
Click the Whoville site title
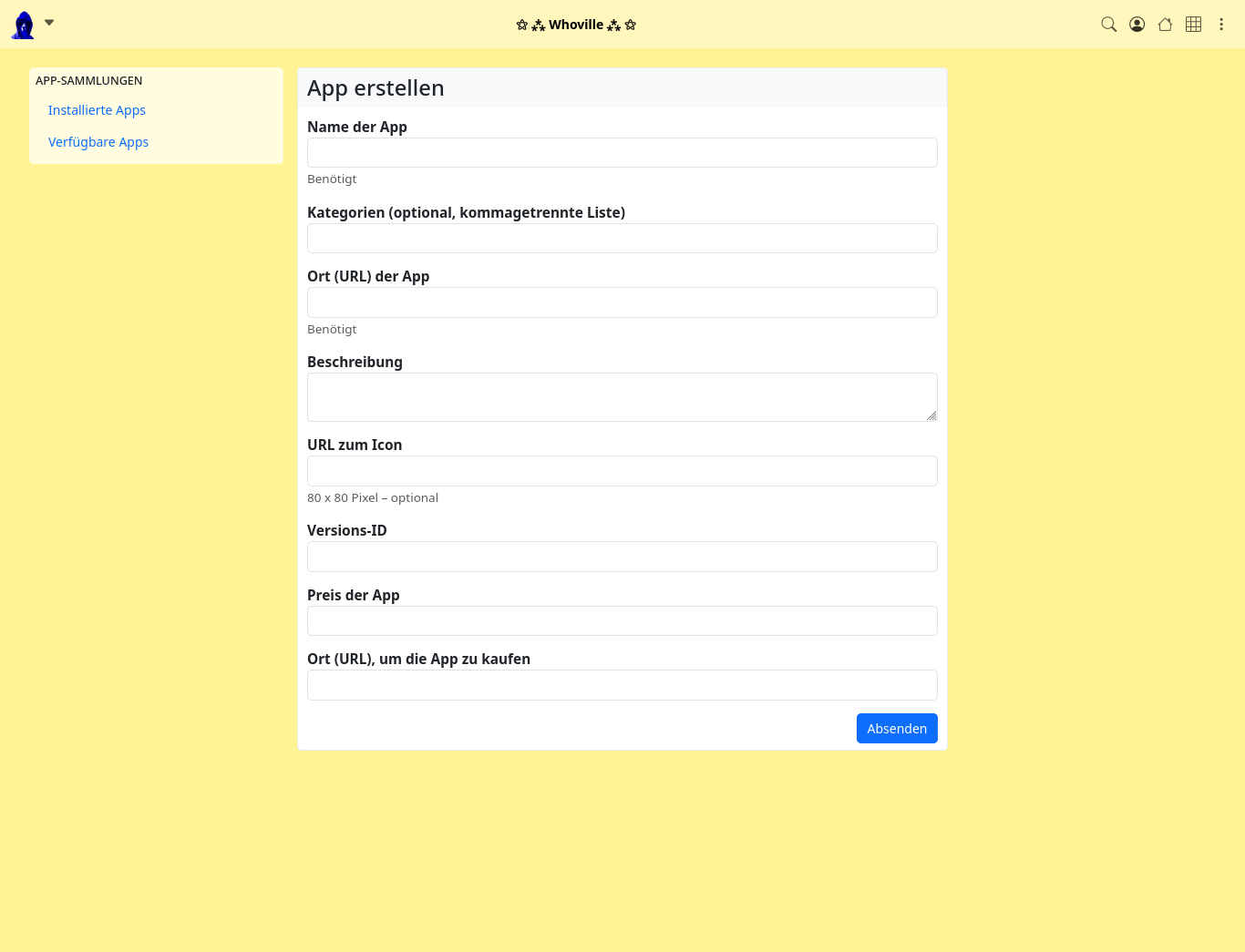coord(576,25)
